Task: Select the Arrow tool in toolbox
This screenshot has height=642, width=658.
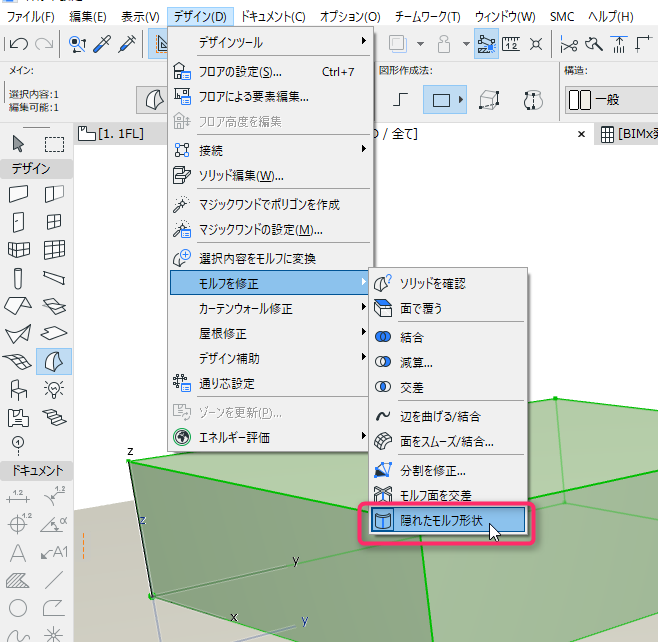Action: click(x=18, y=144)
